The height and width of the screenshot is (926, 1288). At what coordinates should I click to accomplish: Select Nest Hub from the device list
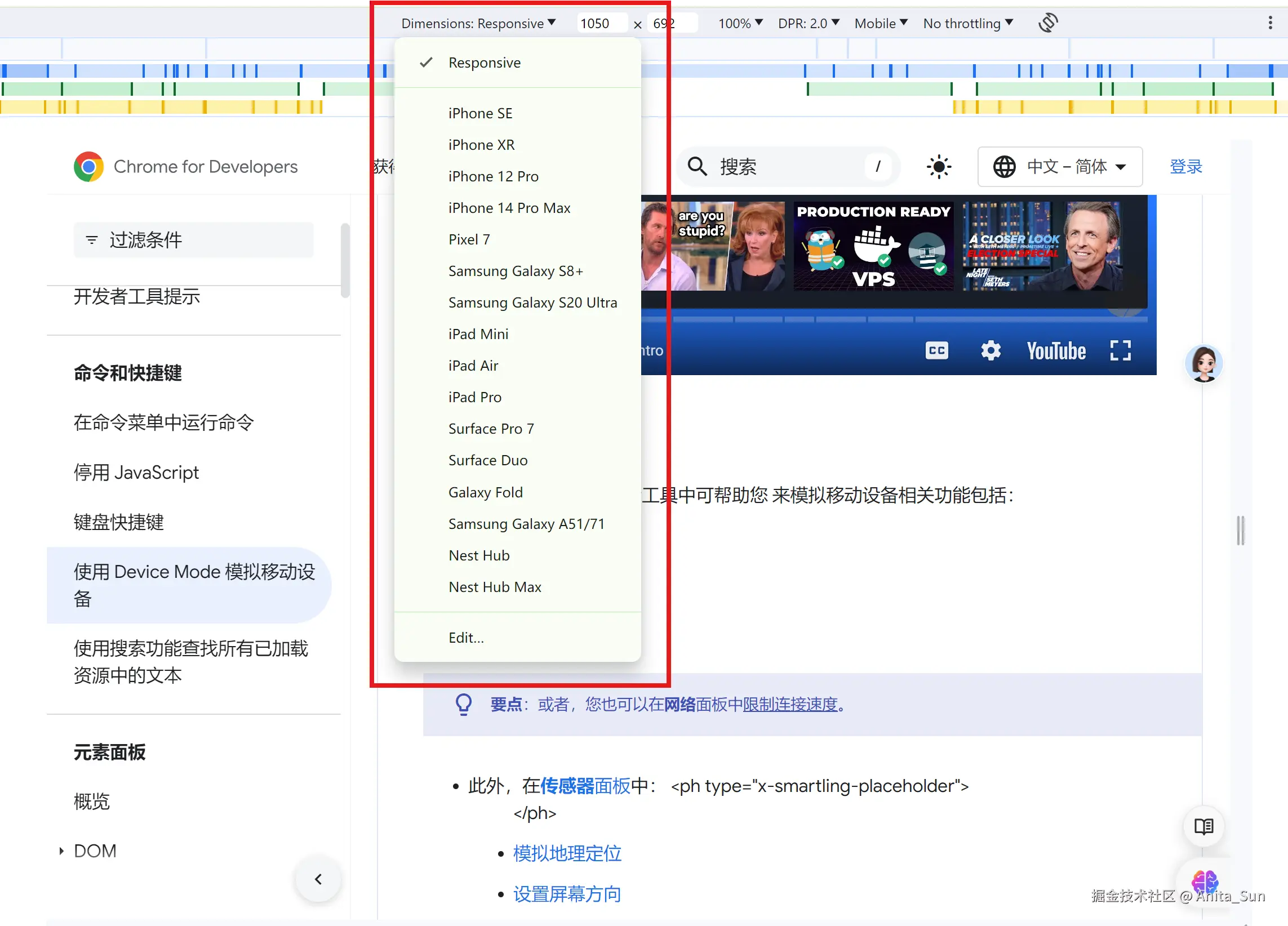(x=517, y=555)
